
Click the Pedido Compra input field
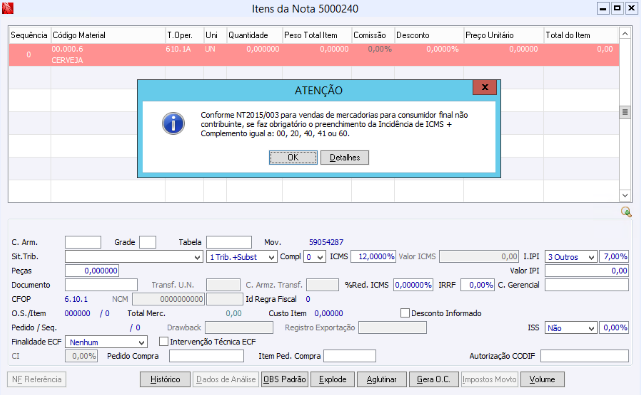(206, 356)
